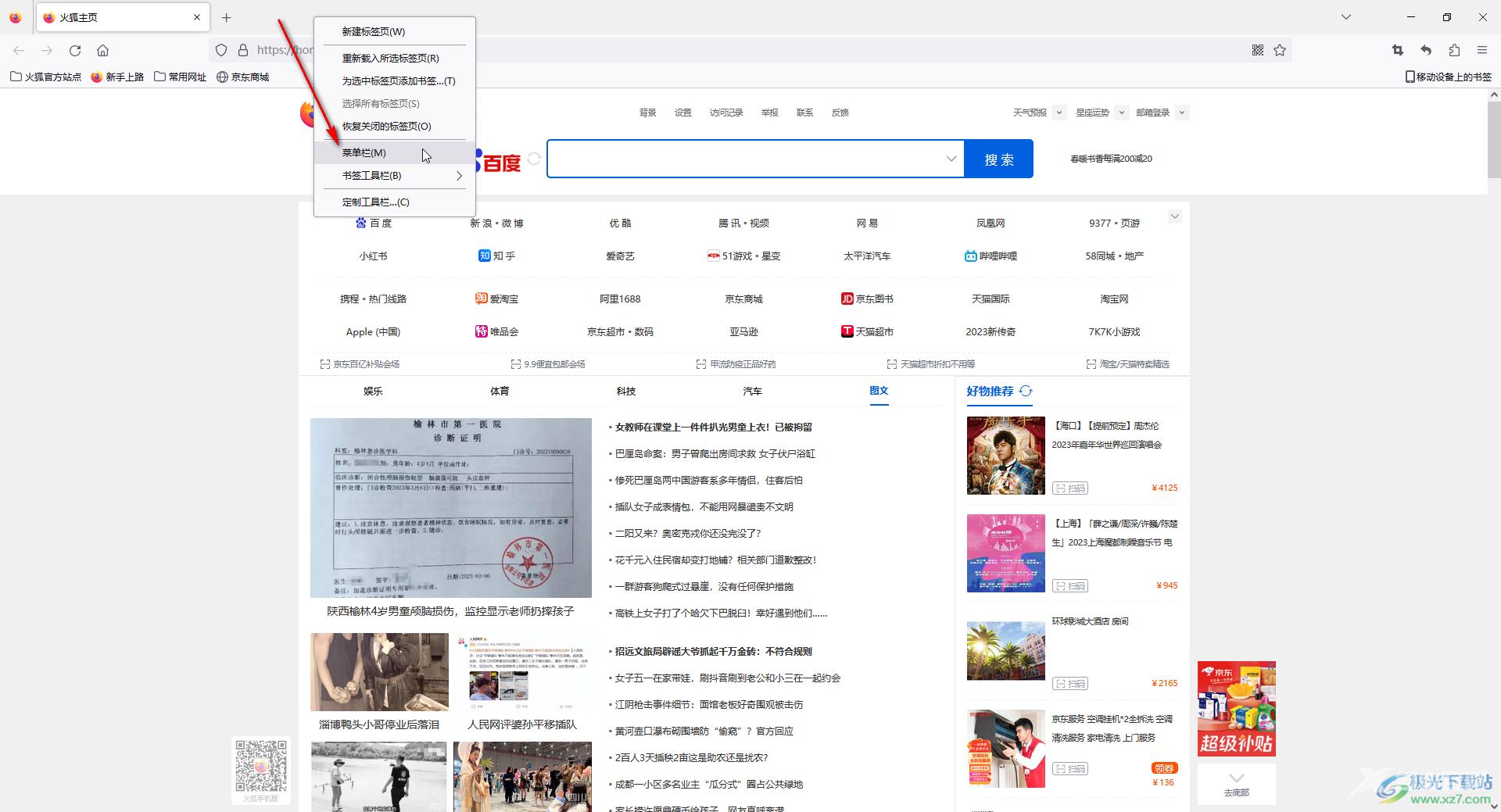Open 京东商城 bookmark
The image size is (1501, 812).
point(243,77)
